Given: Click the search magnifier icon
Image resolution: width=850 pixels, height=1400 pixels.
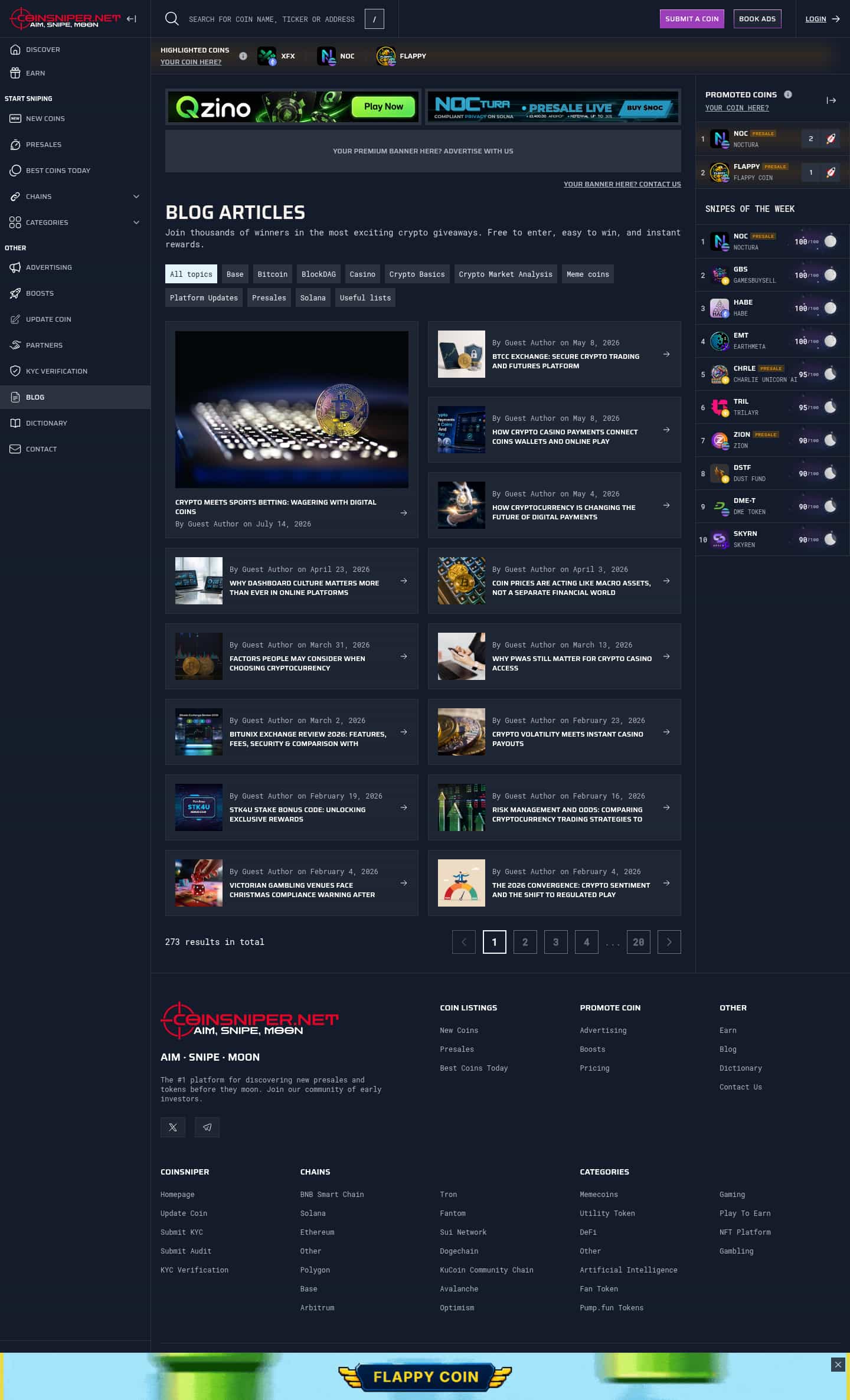Looking at the screenshot, I should [x=172, y=19].
